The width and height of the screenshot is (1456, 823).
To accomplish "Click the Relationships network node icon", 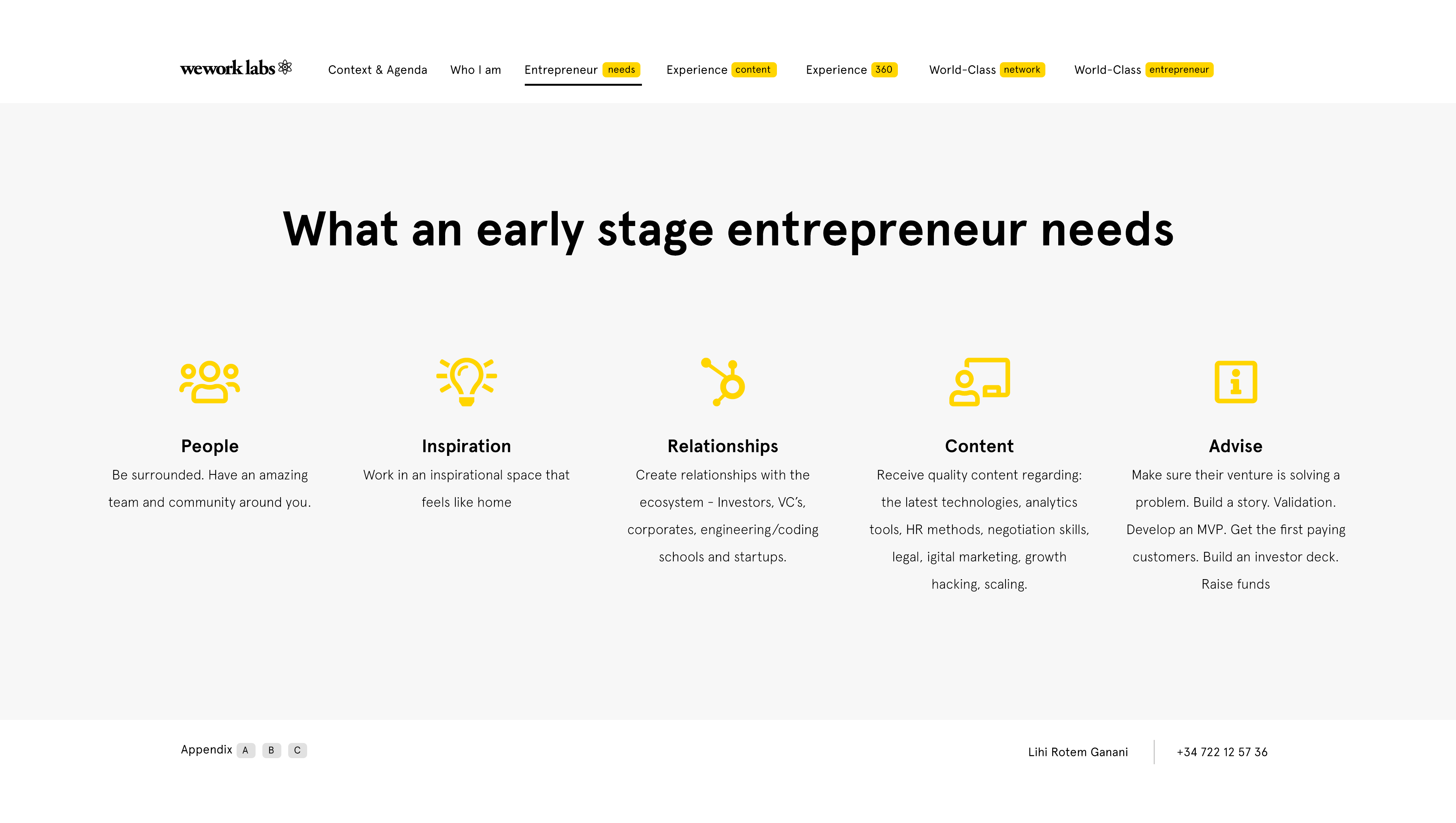I will pos(723,382).
